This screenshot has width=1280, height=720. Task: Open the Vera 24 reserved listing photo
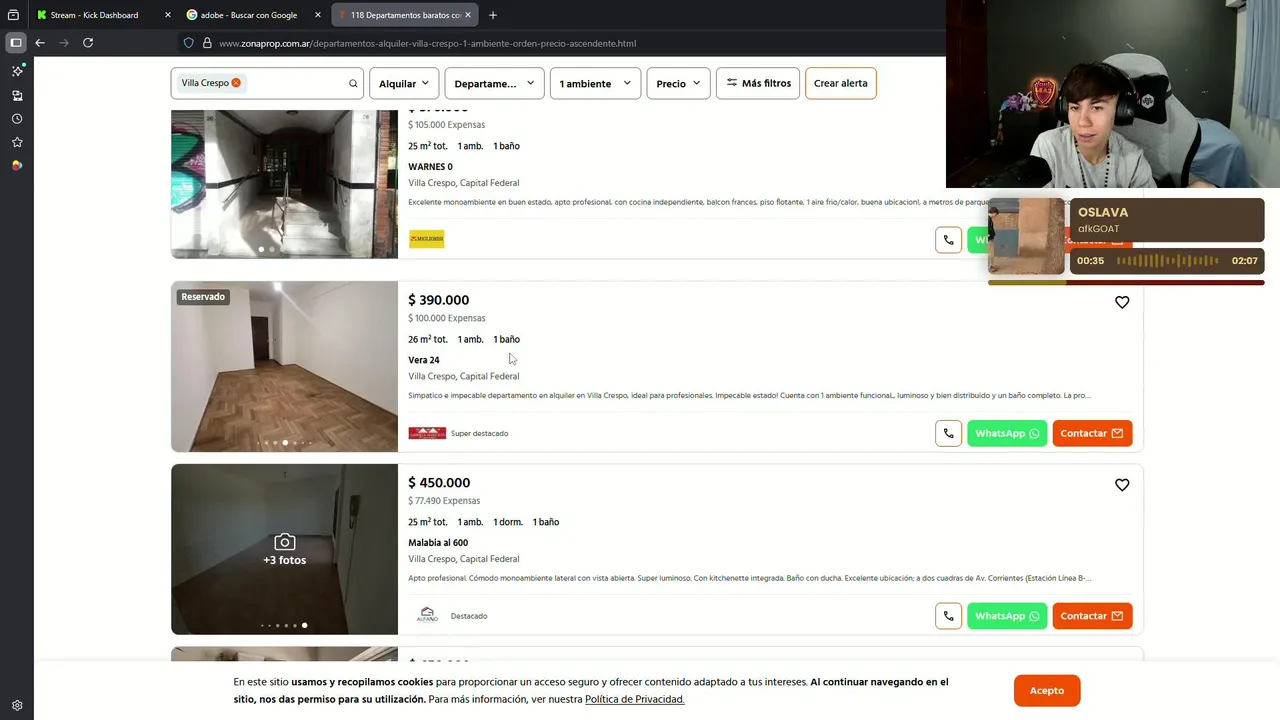pos(284,366)
